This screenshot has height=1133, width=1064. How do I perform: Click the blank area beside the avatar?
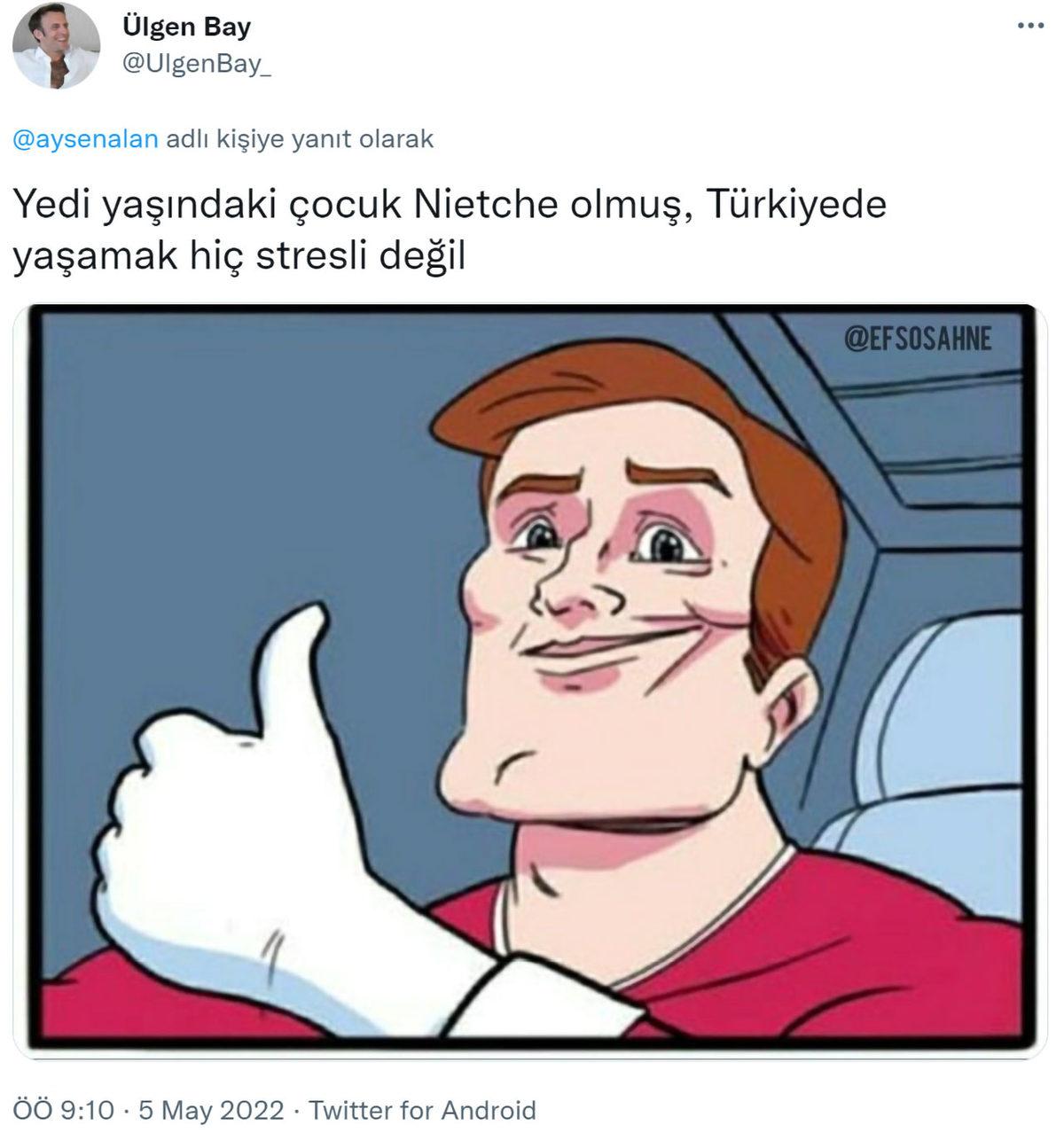532,53
